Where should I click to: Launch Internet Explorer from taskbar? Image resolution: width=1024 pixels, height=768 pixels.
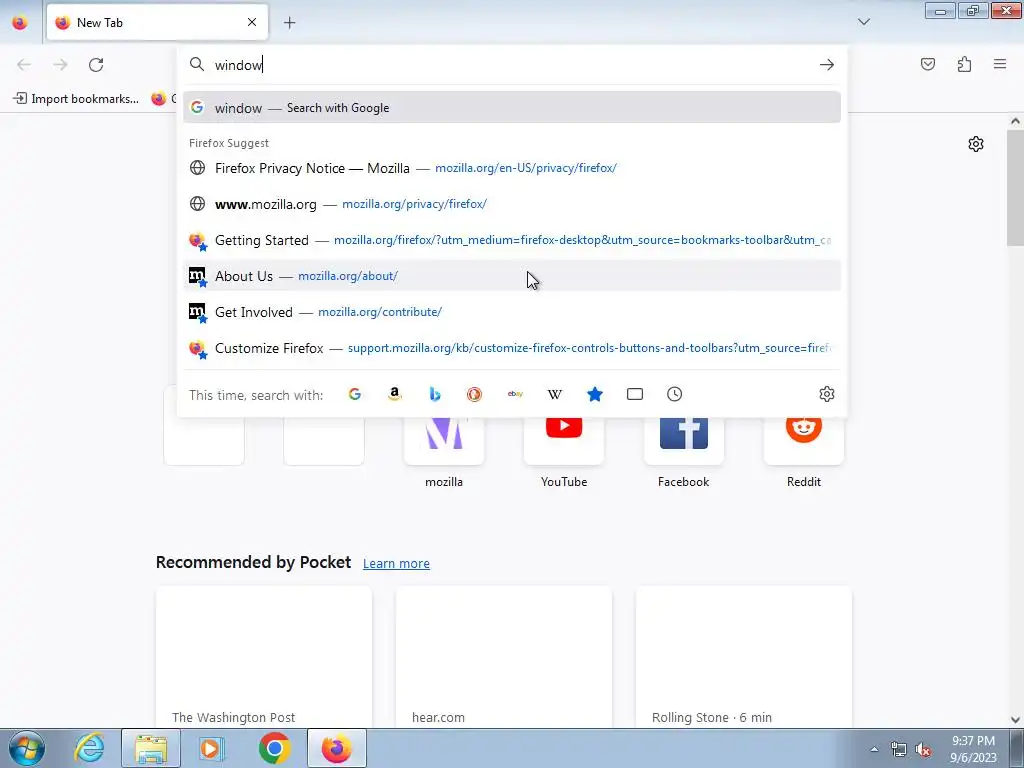89,748
